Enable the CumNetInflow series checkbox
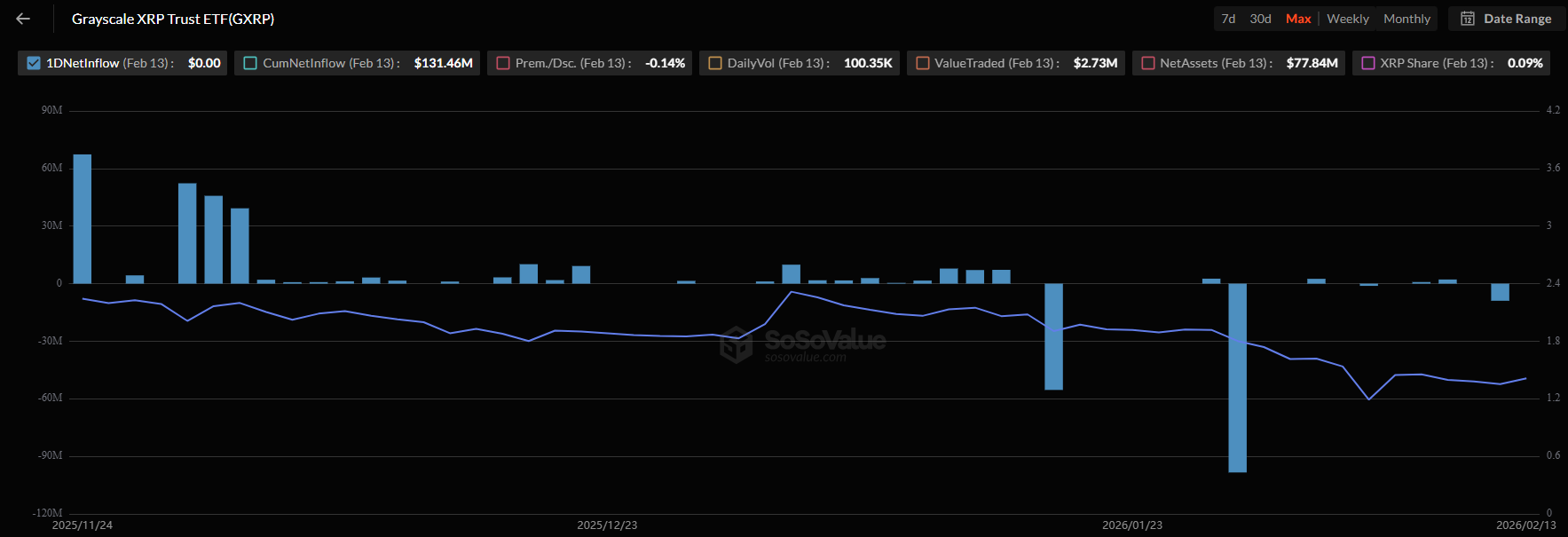Viewport: 1568px width, 537px height. [x=250, y=63]
